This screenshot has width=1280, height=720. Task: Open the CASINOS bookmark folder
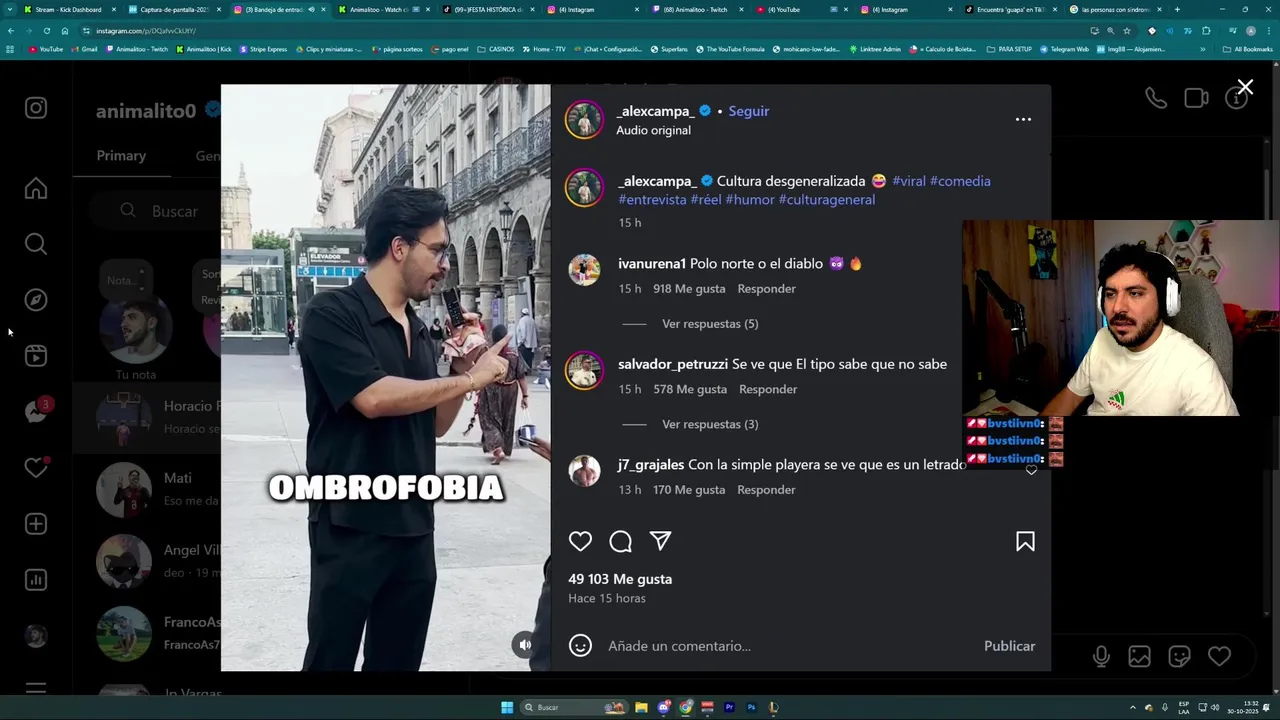click(495, 49)
